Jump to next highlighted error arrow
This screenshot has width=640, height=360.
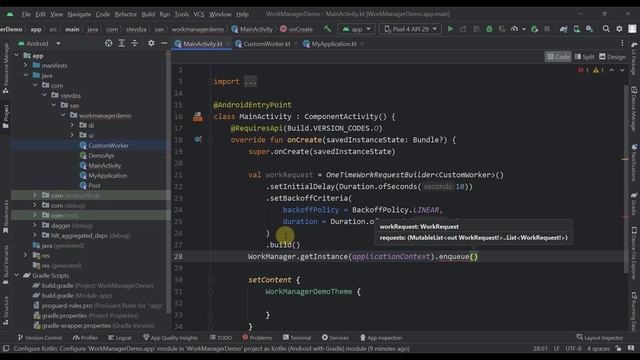click(x=622, y=70)
